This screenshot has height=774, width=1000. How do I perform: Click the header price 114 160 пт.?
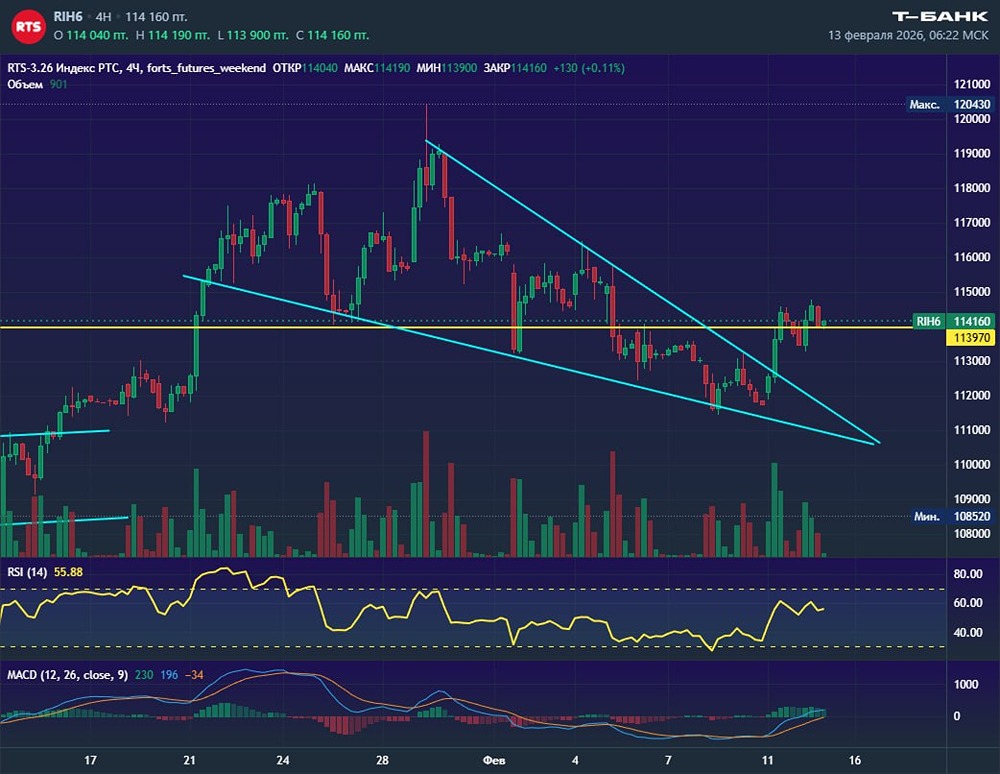pos(156,17)
